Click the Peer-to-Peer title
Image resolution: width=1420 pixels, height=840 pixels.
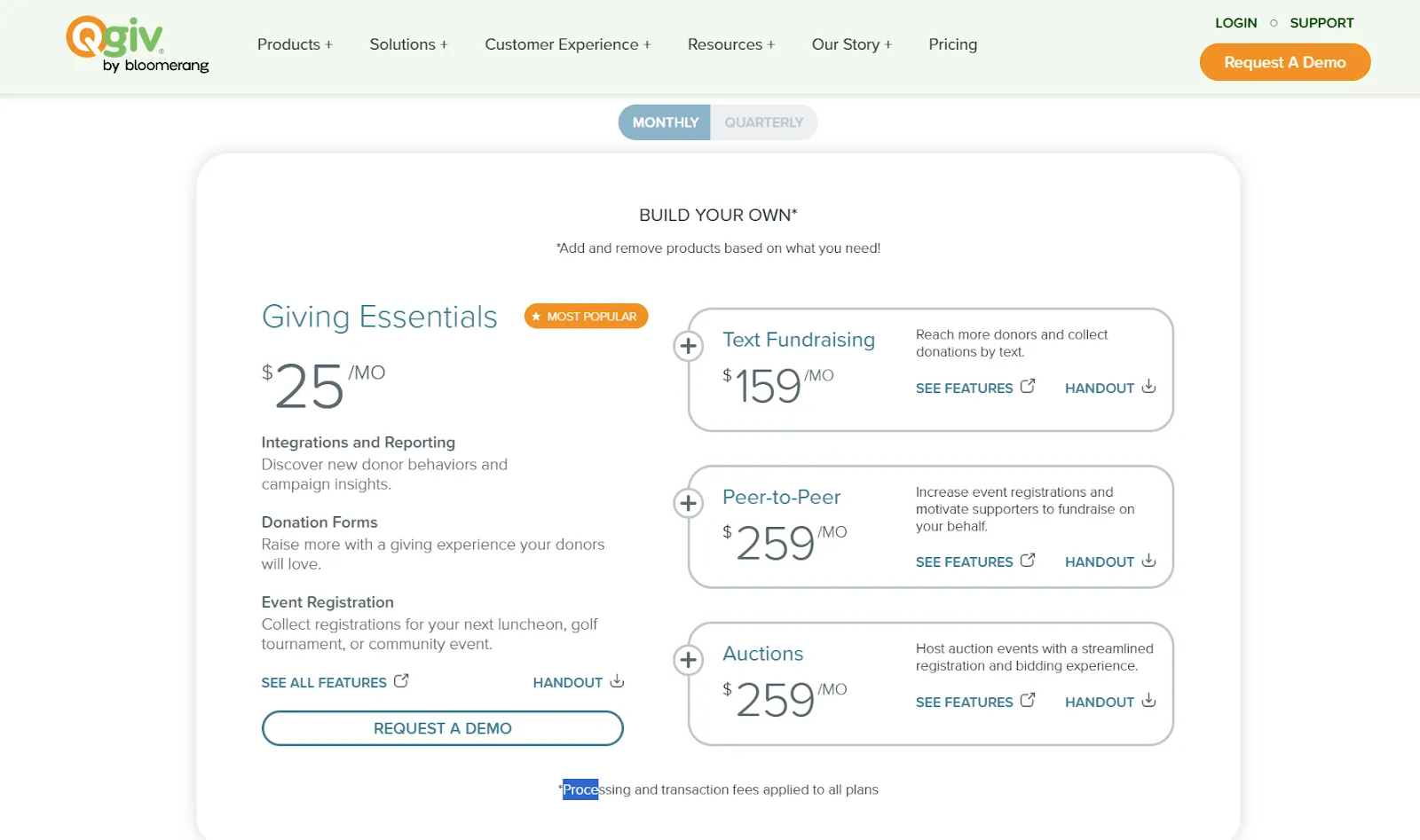pyautogui.click(x=781, y=497)
